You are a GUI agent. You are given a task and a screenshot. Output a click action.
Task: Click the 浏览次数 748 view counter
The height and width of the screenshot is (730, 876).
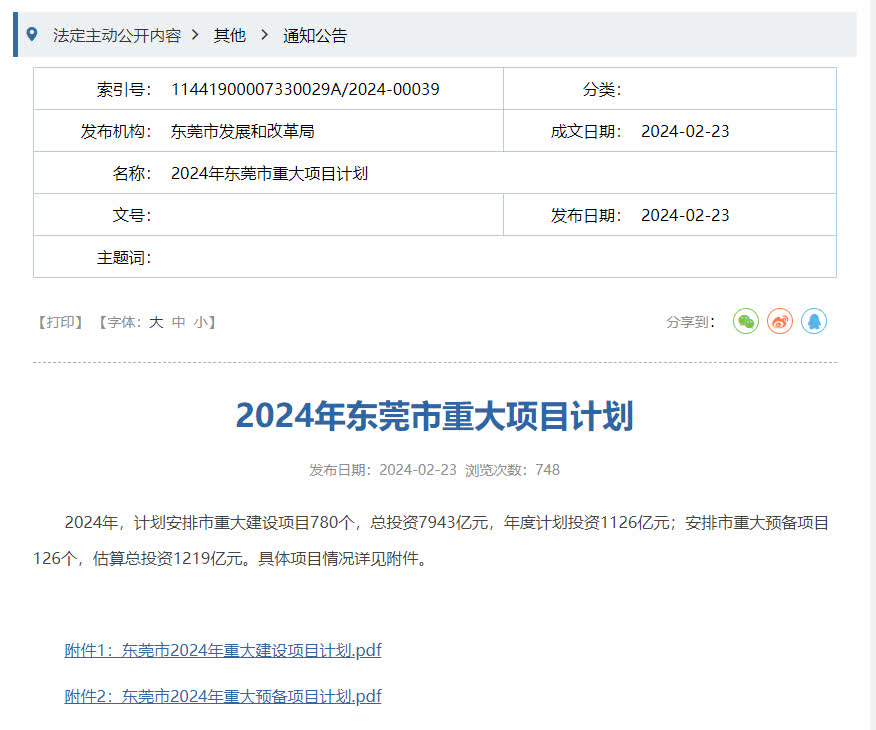point(512,470)
